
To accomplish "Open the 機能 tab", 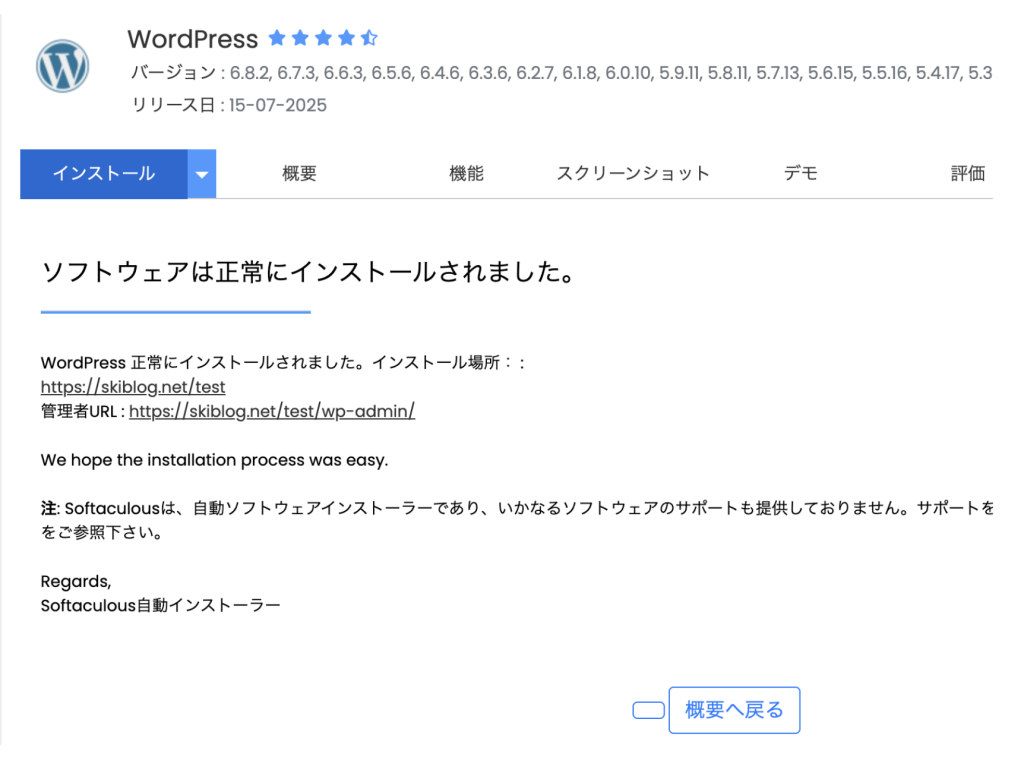I will [466, 174].
